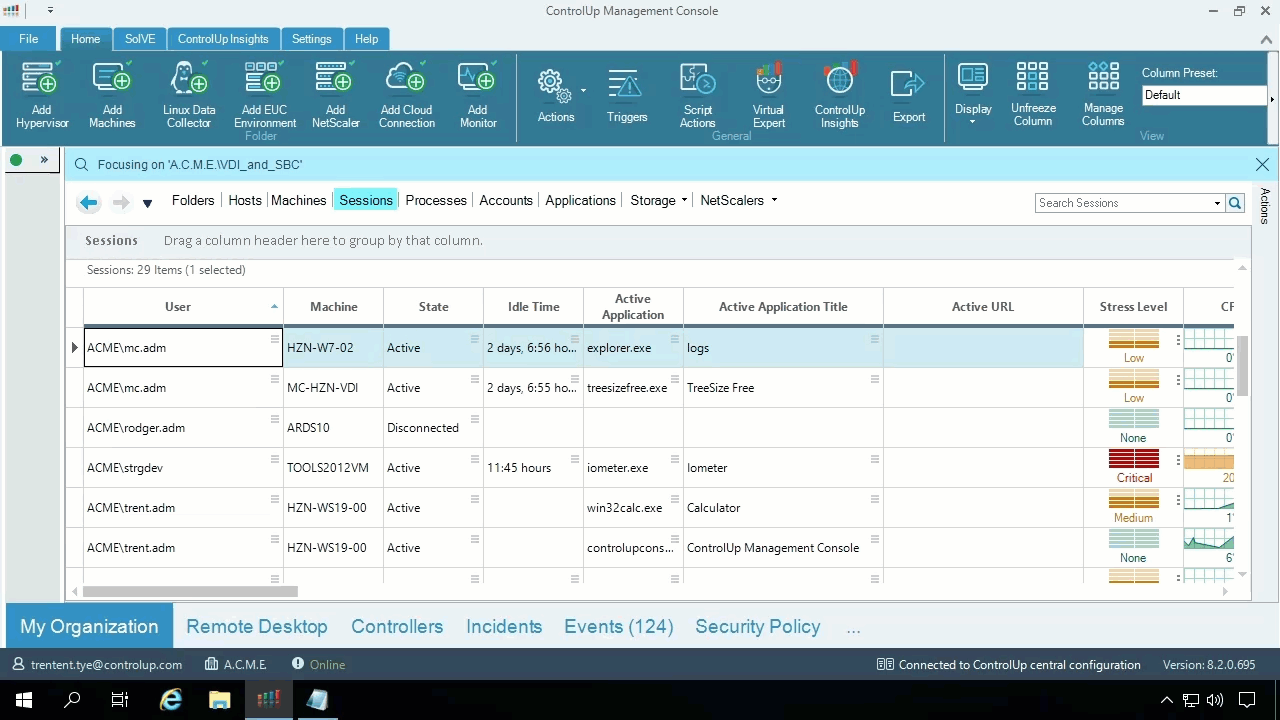Expand the left pane with double chevron
Image resolution: width=1280 pixels, height=720 pixels.
44,160
